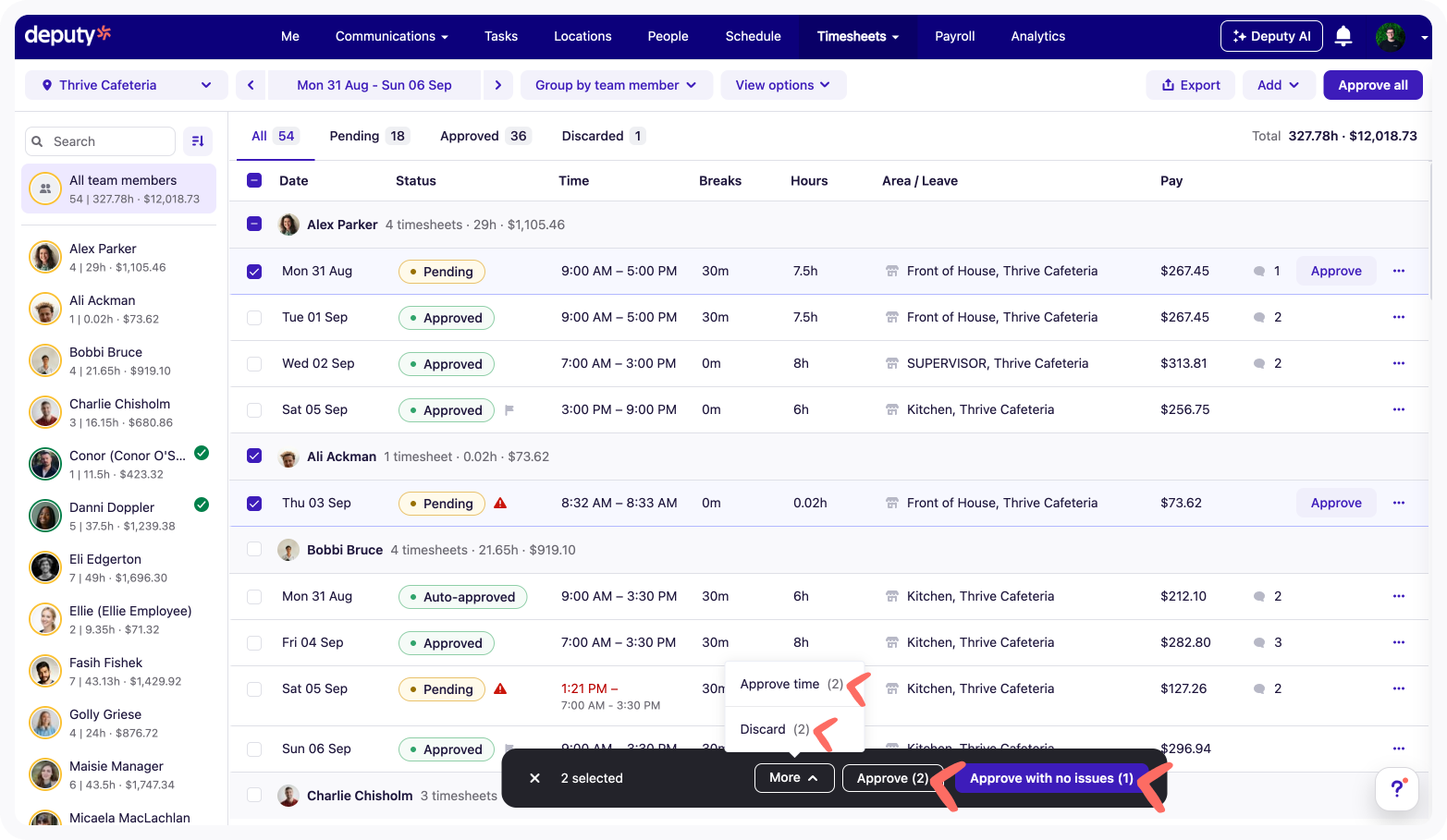The height and width of the screenshot is (840, 1447).
Task: Check the Fri 04 Sep timesheet
Action: point(254,643)
